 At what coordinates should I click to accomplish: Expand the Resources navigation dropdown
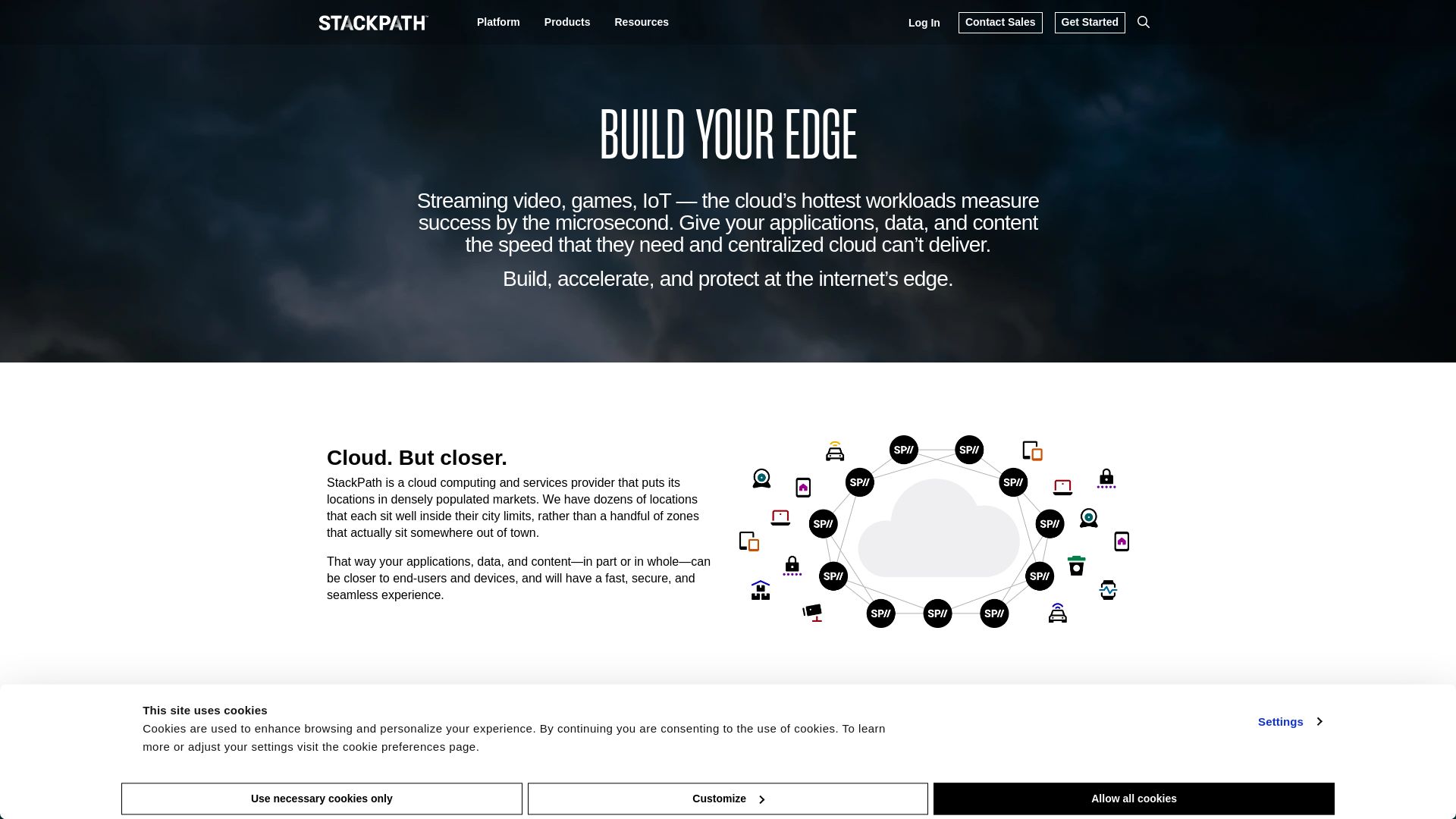[641, 22]
